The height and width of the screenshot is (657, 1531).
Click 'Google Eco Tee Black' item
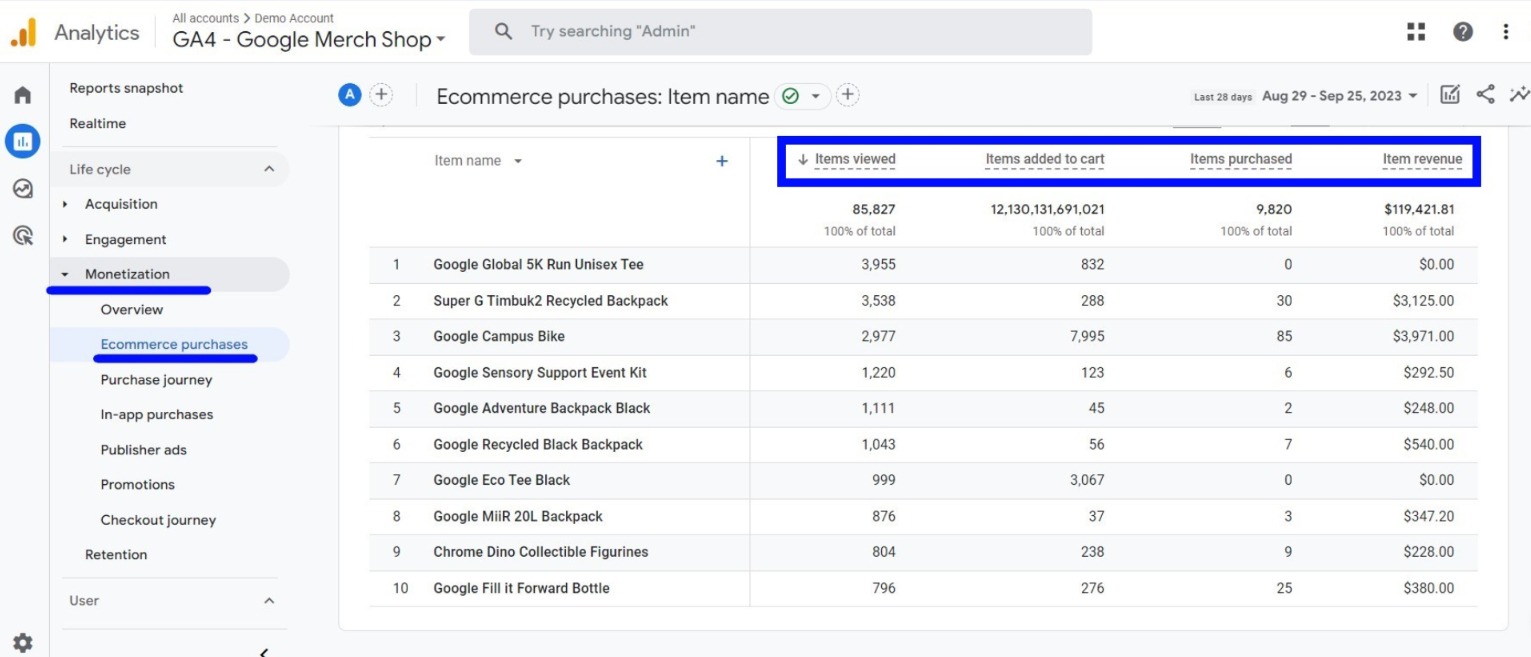(502, 480)
